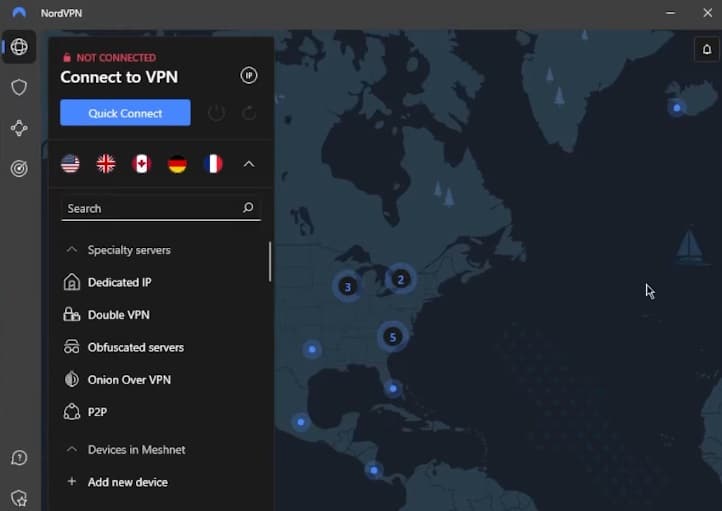This screenshot has height=511, width=722.
Task: Click the Florida server dot on map
Action: [x=393, y=388]
